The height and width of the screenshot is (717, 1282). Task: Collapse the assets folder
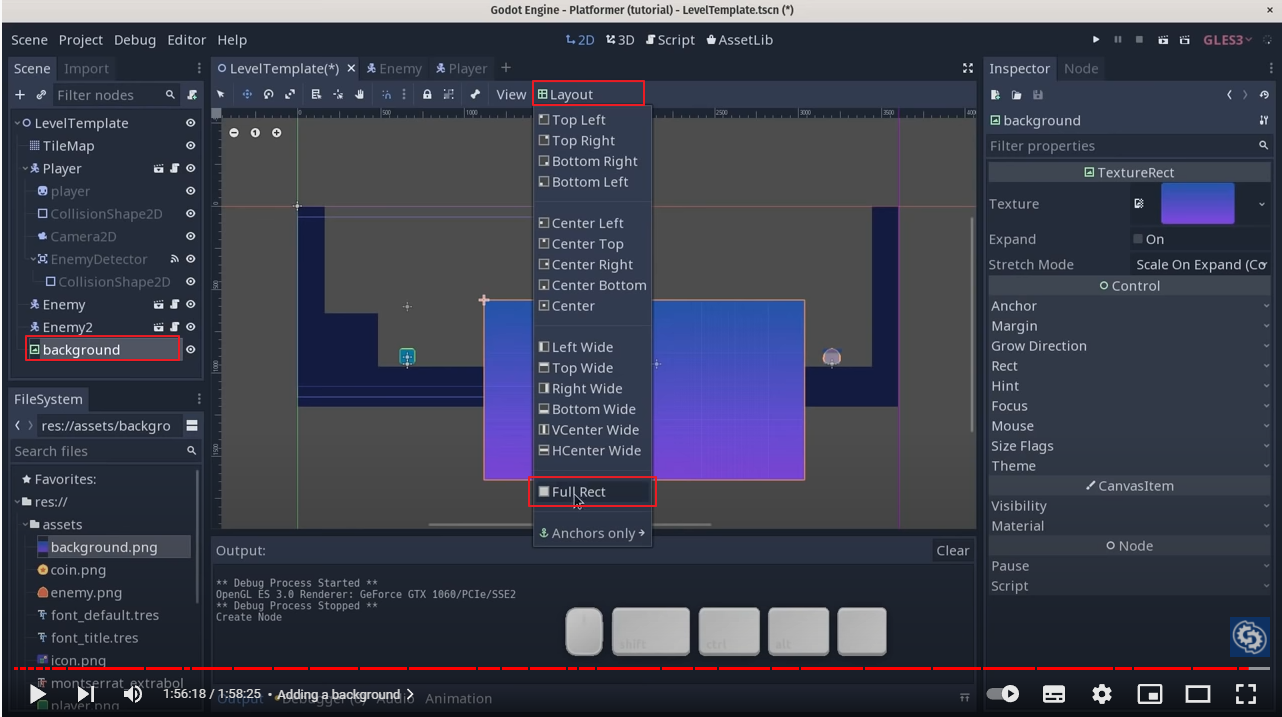pyautogui.click(x=24, y=525)
